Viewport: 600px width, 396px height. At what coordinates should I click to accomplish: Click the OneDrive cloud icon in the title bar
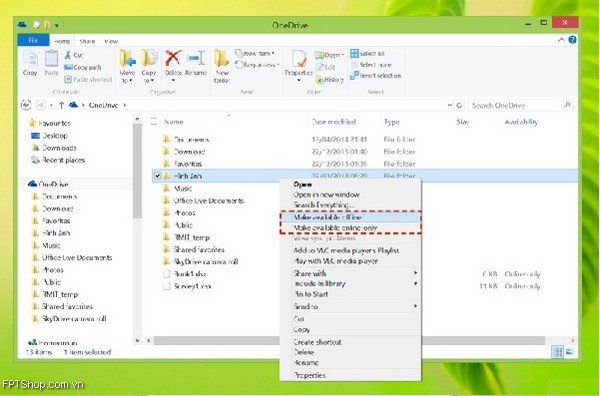coord(22,25)
